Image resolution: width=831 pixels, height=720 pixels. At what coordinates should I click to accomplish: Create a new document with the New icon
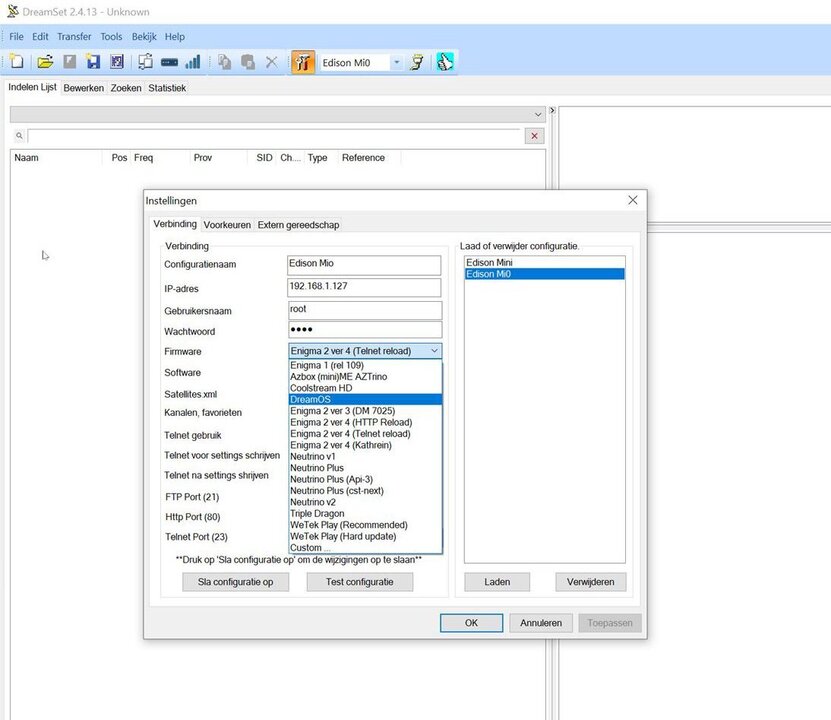(16, 61)
